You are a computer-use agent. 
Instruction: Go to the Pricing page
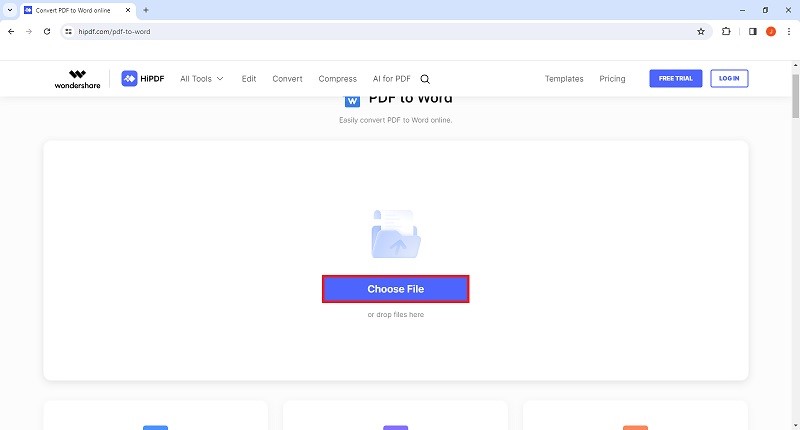[612, 79]
